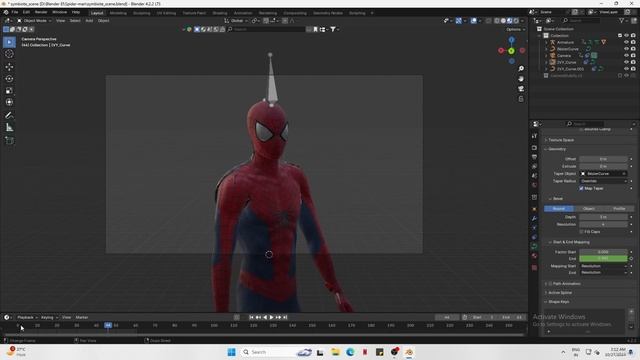
Task: Collapse the Bevel subpanel
Action: click(558, 199)
